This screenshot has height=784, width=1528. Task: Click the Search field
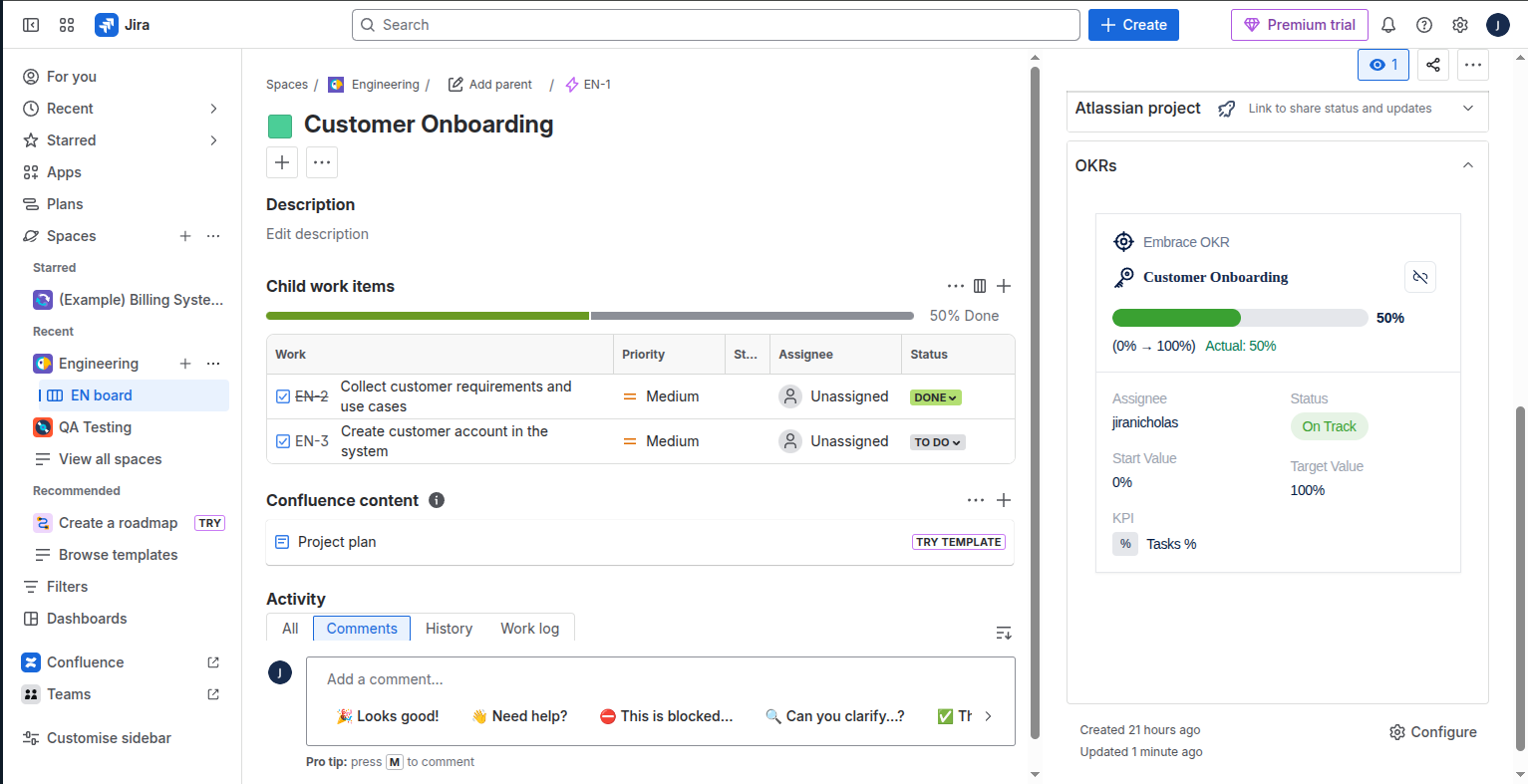click(716, 25)
